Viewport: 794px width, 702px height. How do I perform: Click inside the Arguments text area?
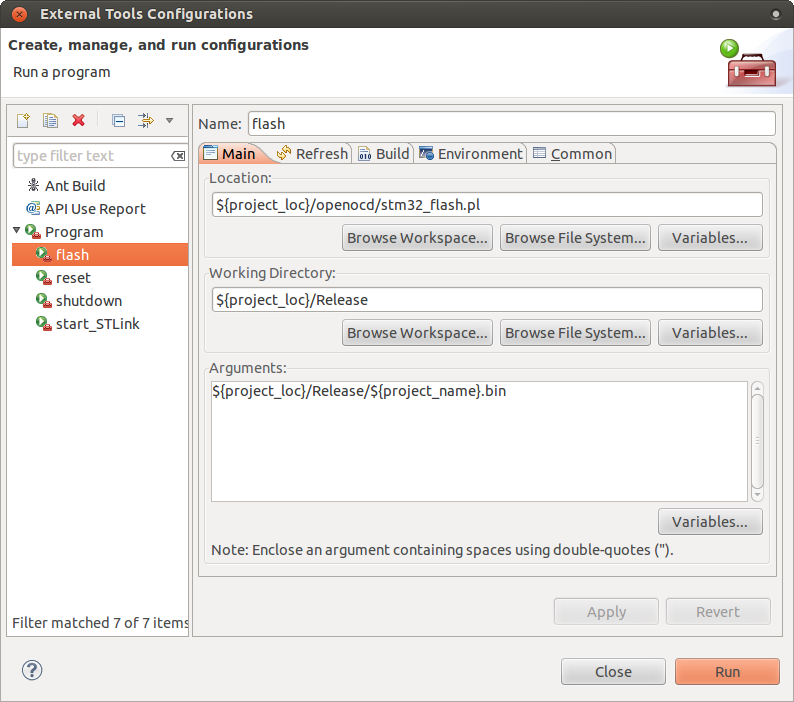(x=479, y=442)
